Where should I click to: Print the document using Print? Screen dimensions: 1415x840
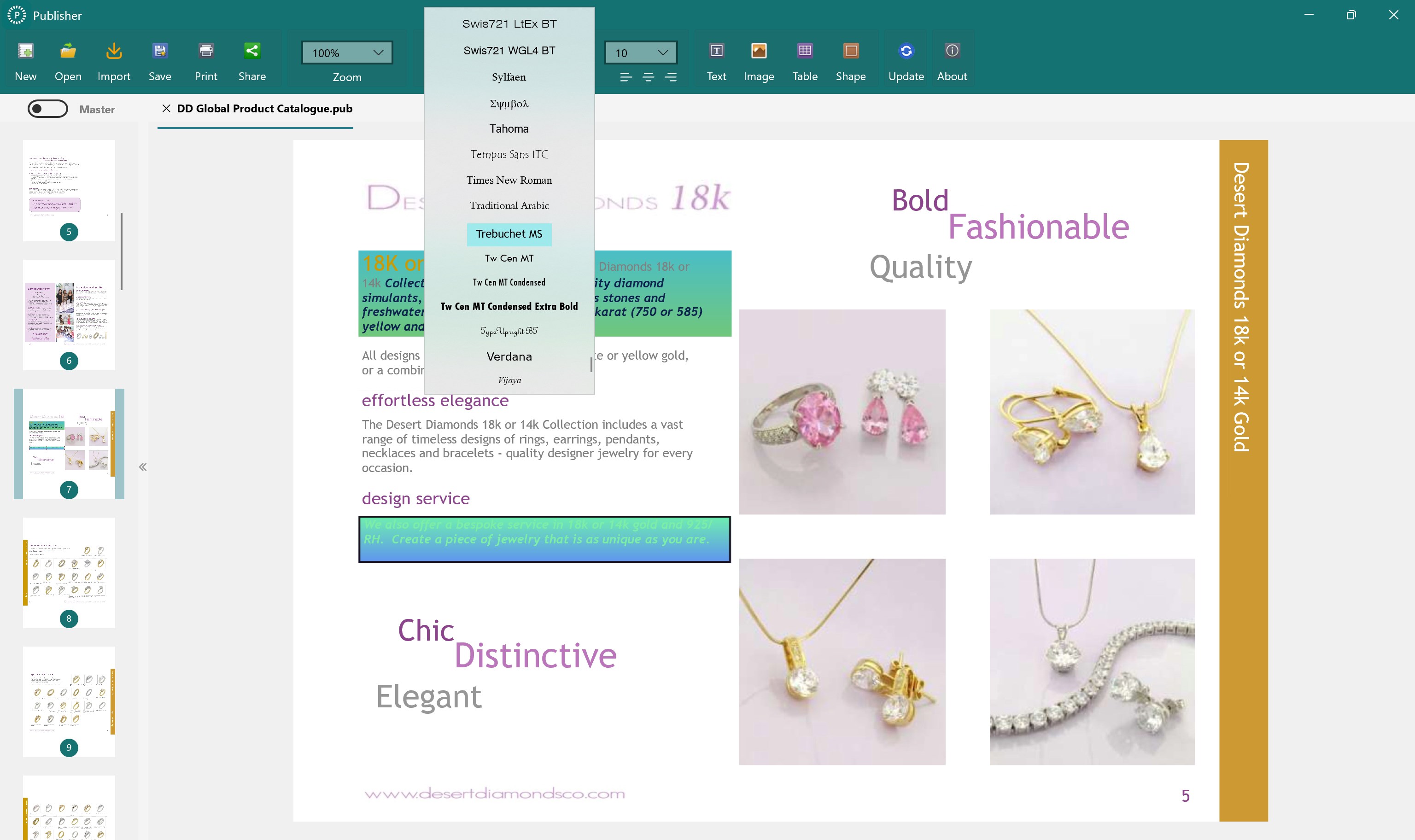206,59
